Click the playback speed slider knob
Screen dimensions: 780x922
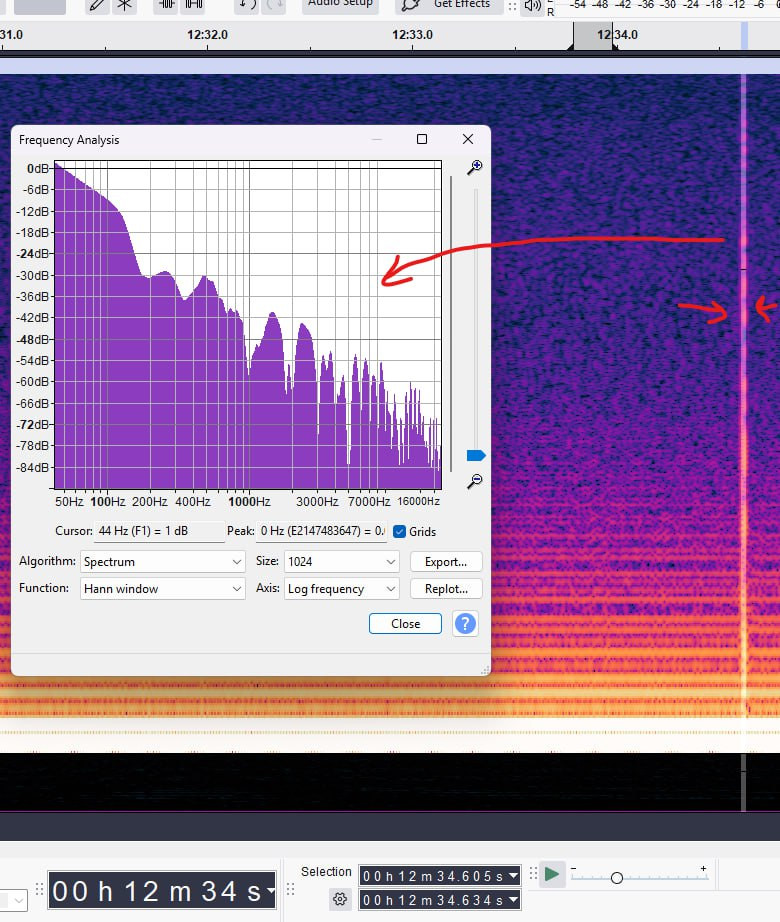(617, 878)
